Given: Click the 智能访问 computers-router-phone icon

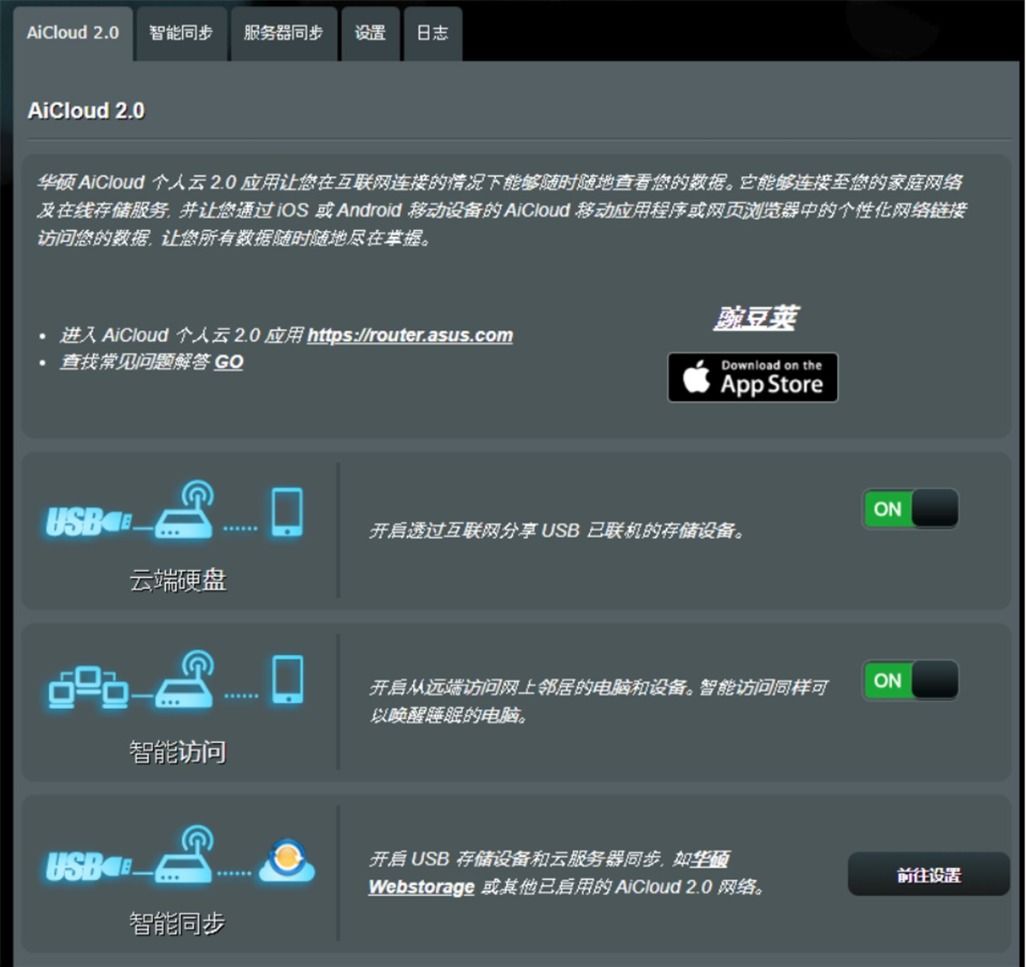Looking at the screenshot, I should click(x=176, y=680).
